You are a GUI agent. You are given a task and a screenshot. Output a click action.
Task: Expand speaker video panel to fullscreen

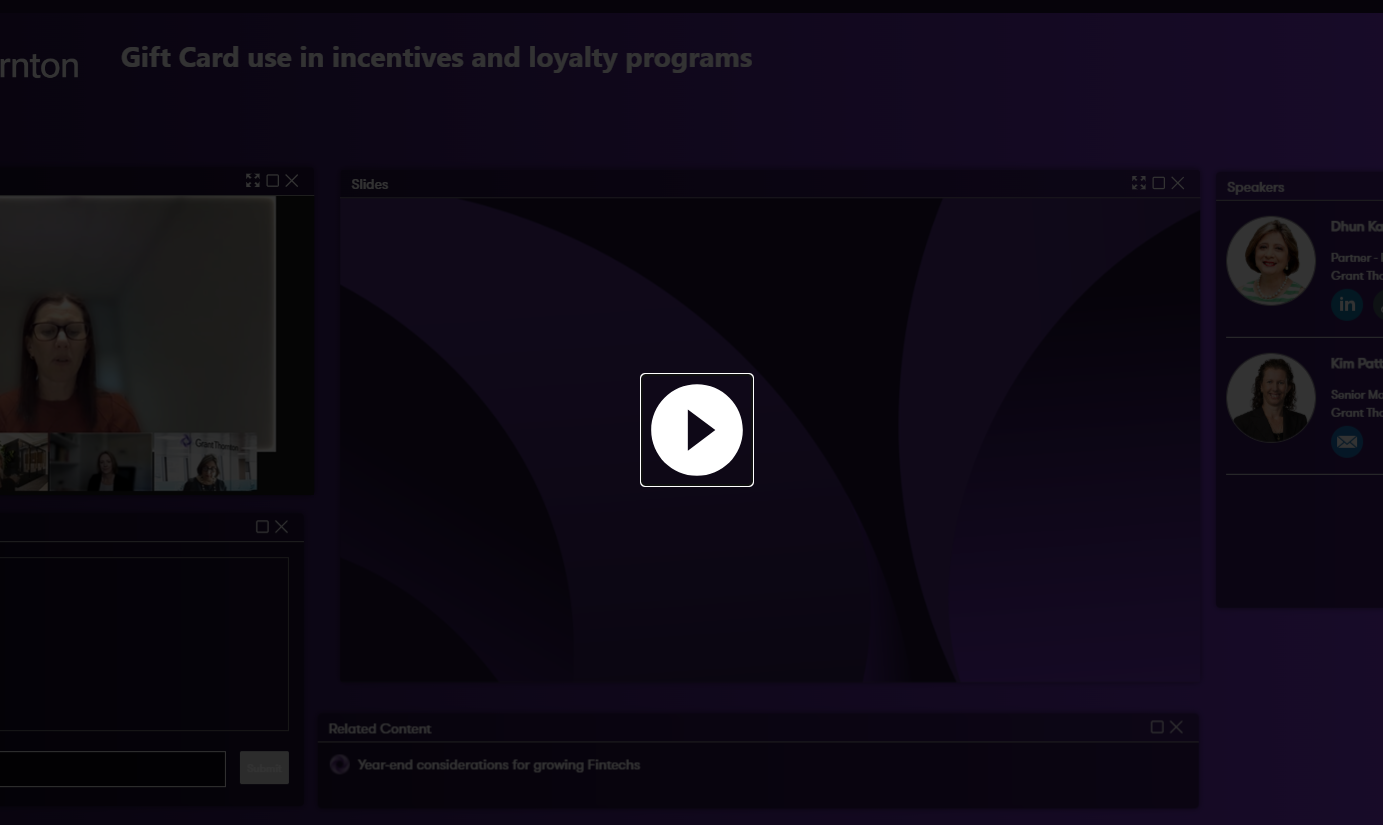point(253,181)
